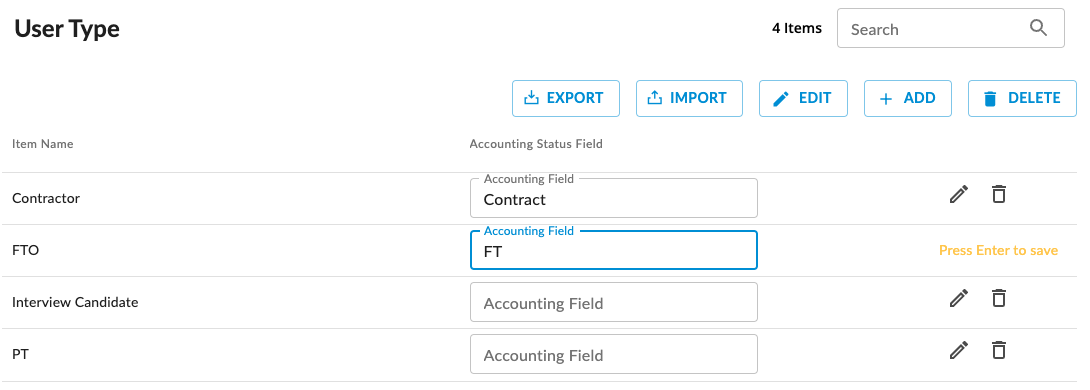1090x390 pixels.
Task: Click the ADD button
Action: 907,98
